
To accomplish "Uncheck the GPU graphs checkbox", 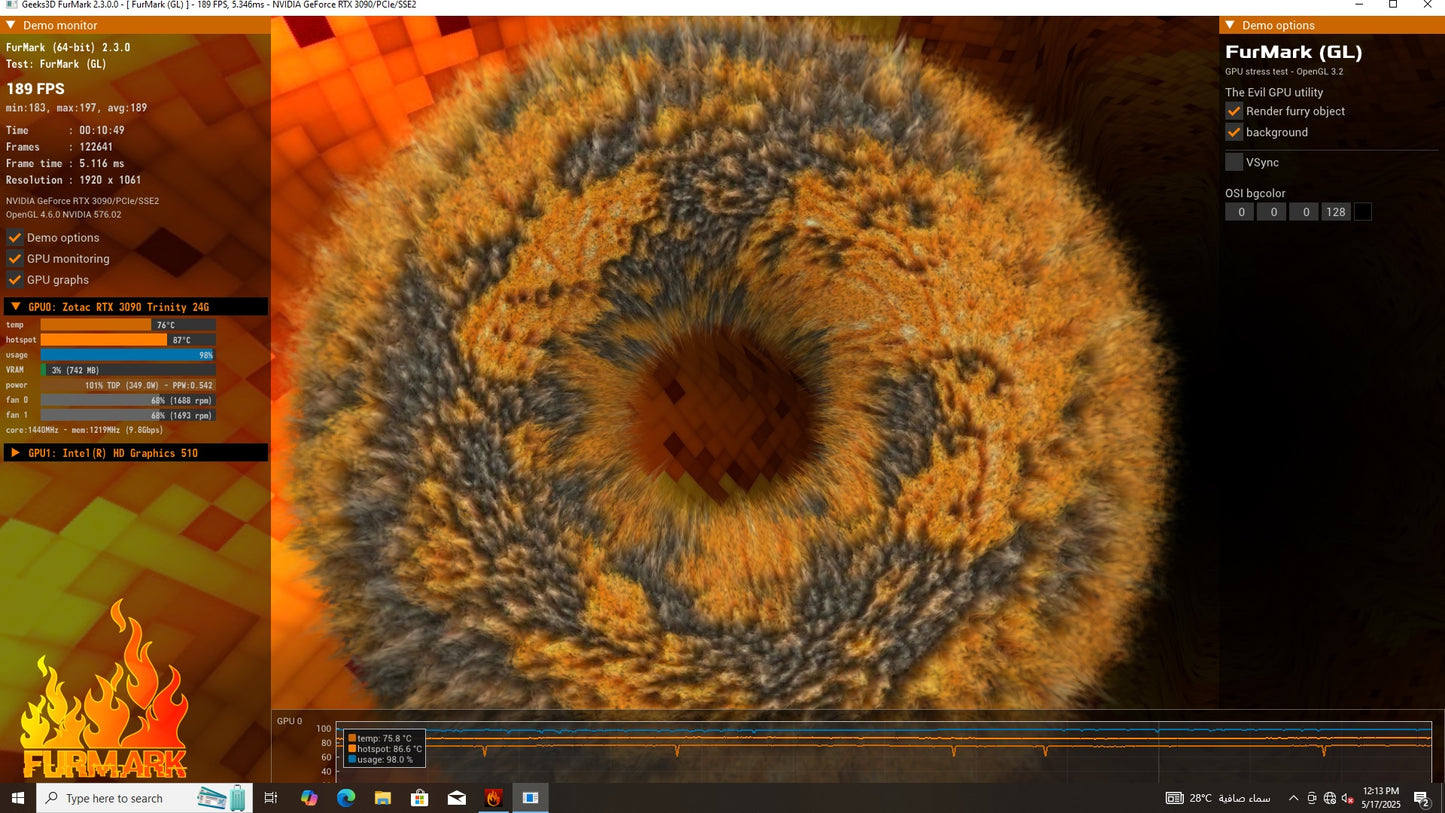I will pyautogui.click(x=15, y=279).
